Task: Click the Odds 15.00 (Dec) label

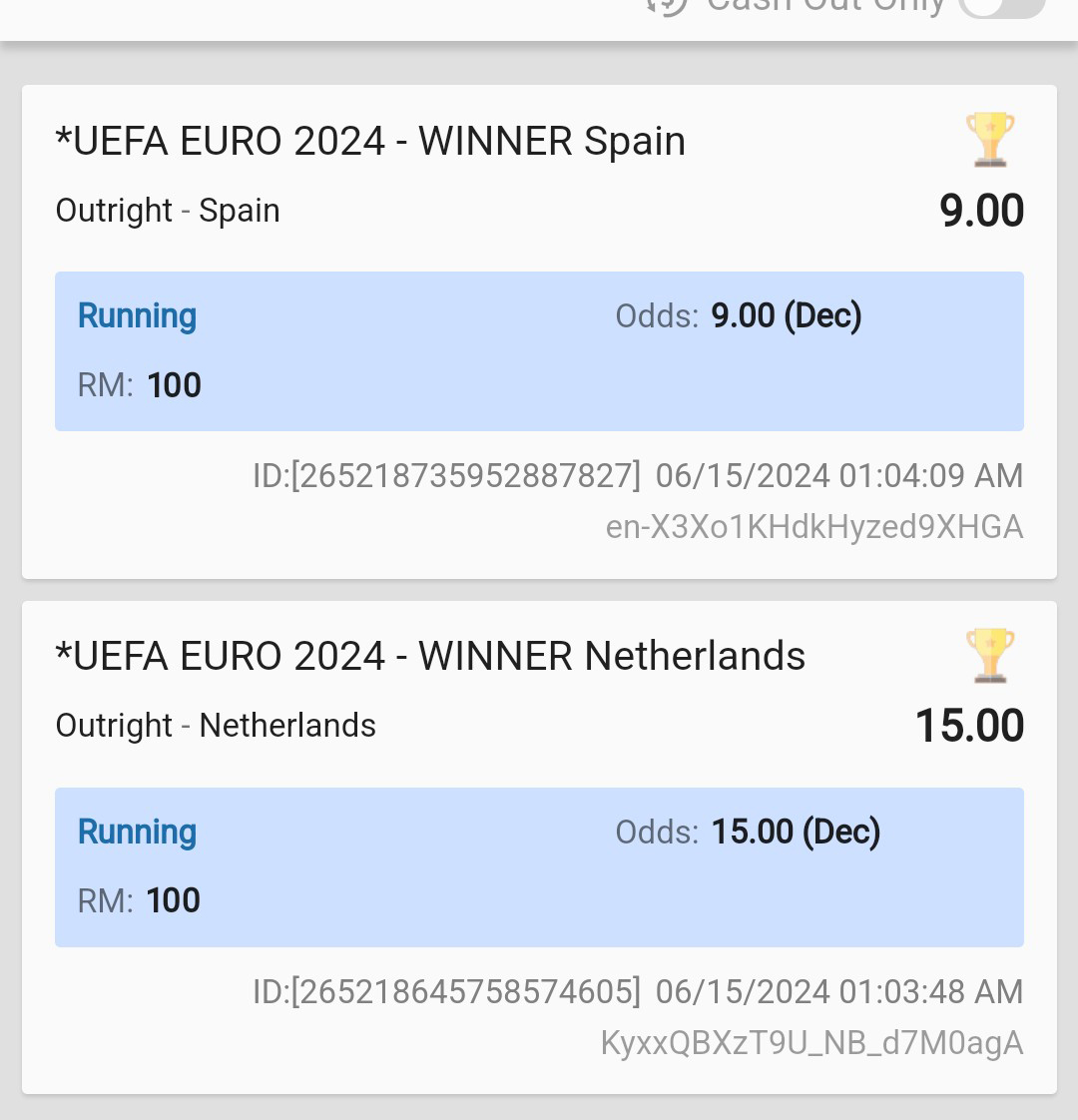Action: [x=748, y=833]
